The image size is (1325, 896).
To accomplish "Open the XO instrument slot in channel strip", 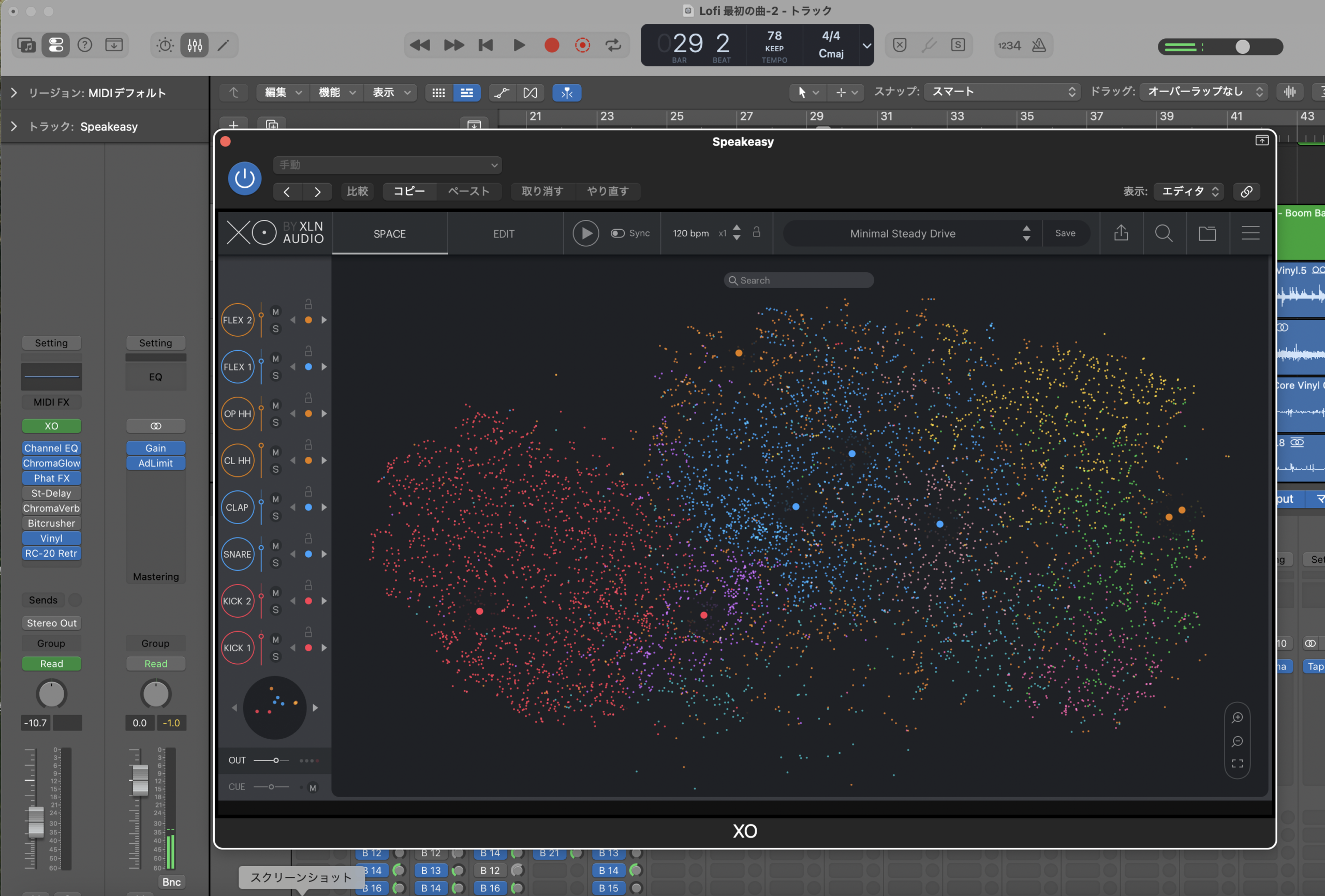I will [x=51, y=426].
